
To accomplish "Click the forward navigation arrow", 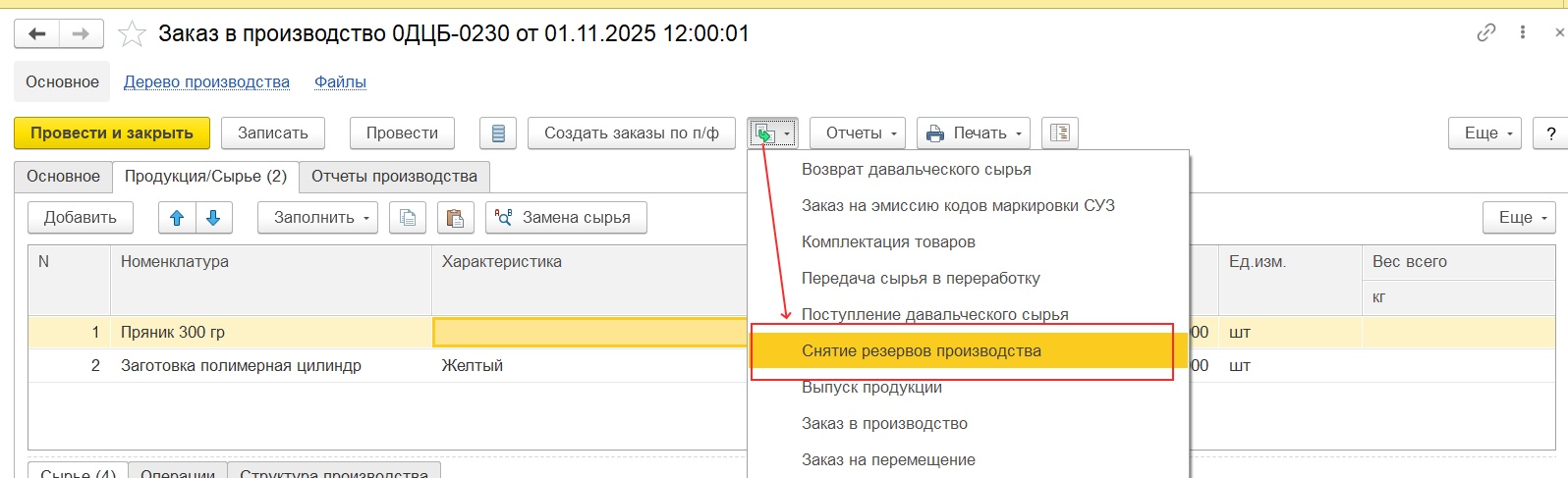I will 82,34.
